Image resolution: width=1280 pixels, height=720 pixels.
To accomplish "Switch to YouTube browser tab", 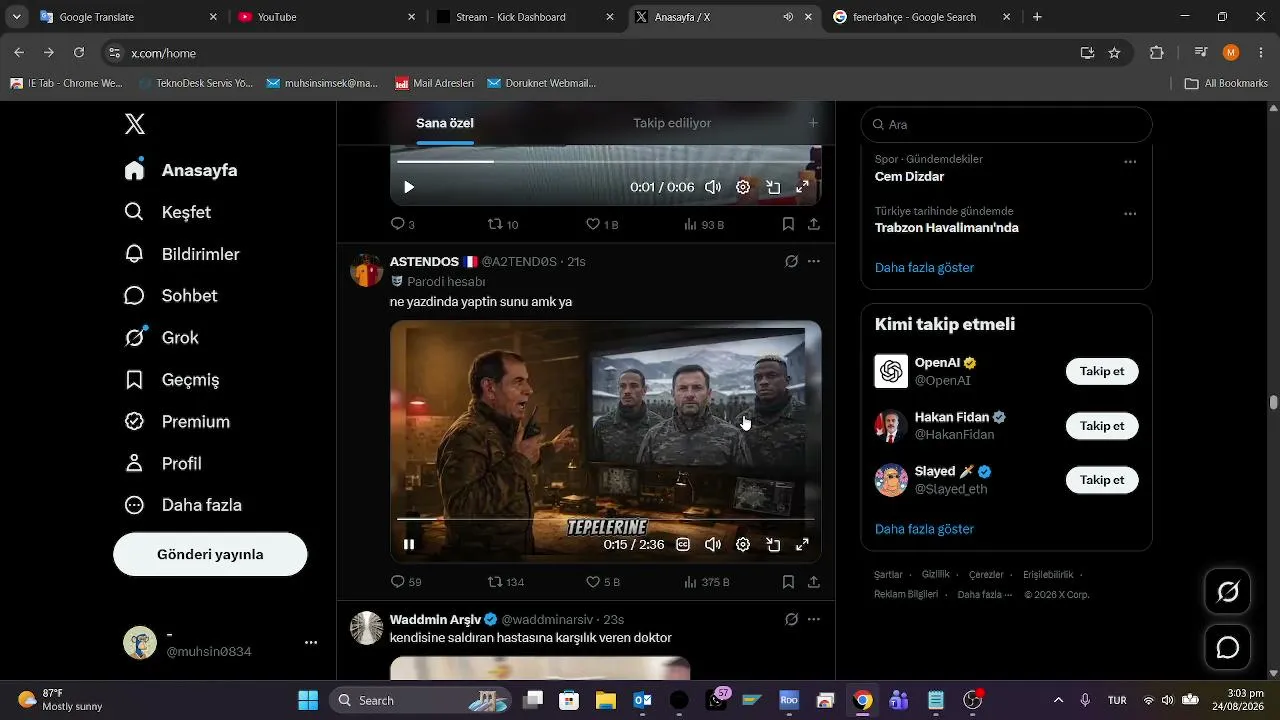I will (327, 17).
